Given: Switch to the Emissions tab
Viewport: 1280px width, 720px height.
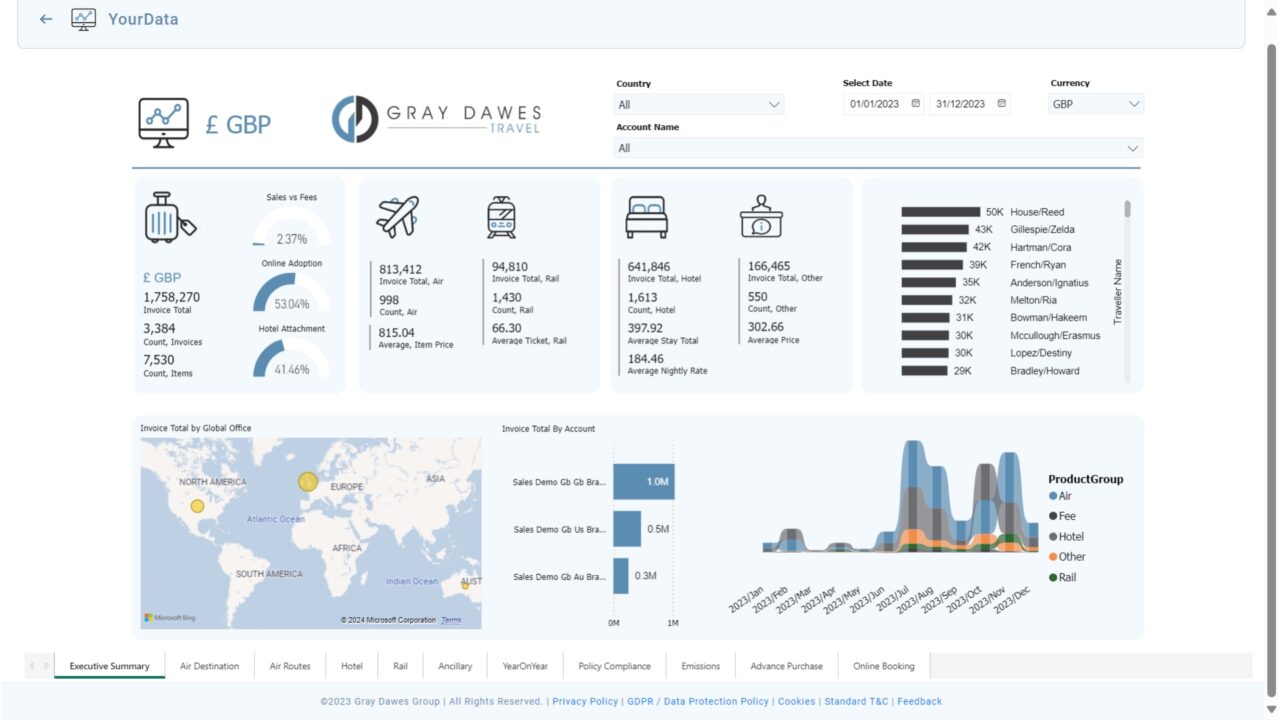Looking at the screenshot, I should pyautogui.click(x=700, y=665).
